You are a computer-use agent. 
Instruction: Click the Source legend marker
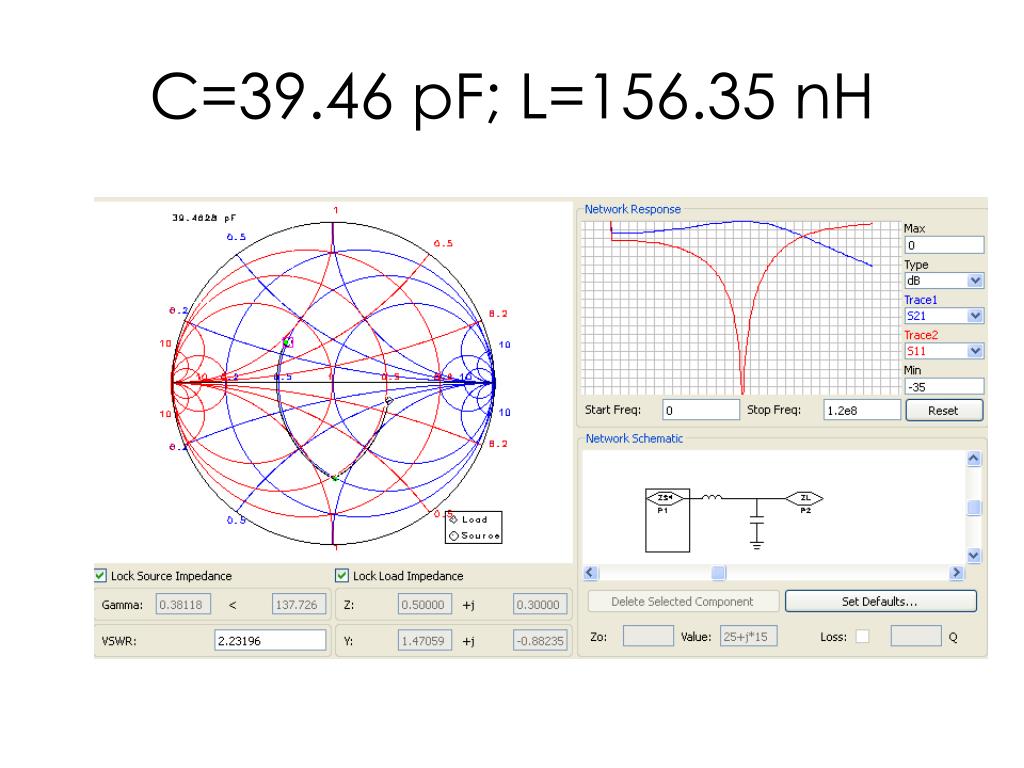453,536
